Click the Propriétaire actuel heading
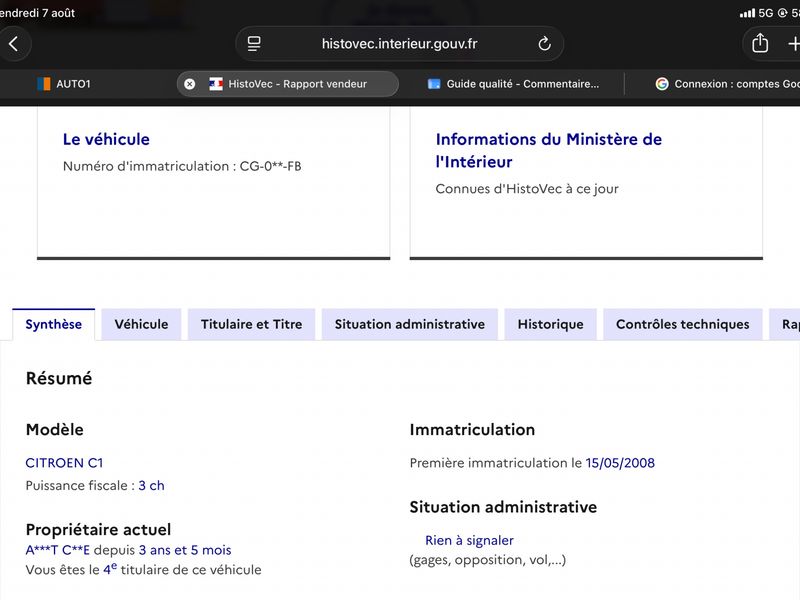 [98, 530]
